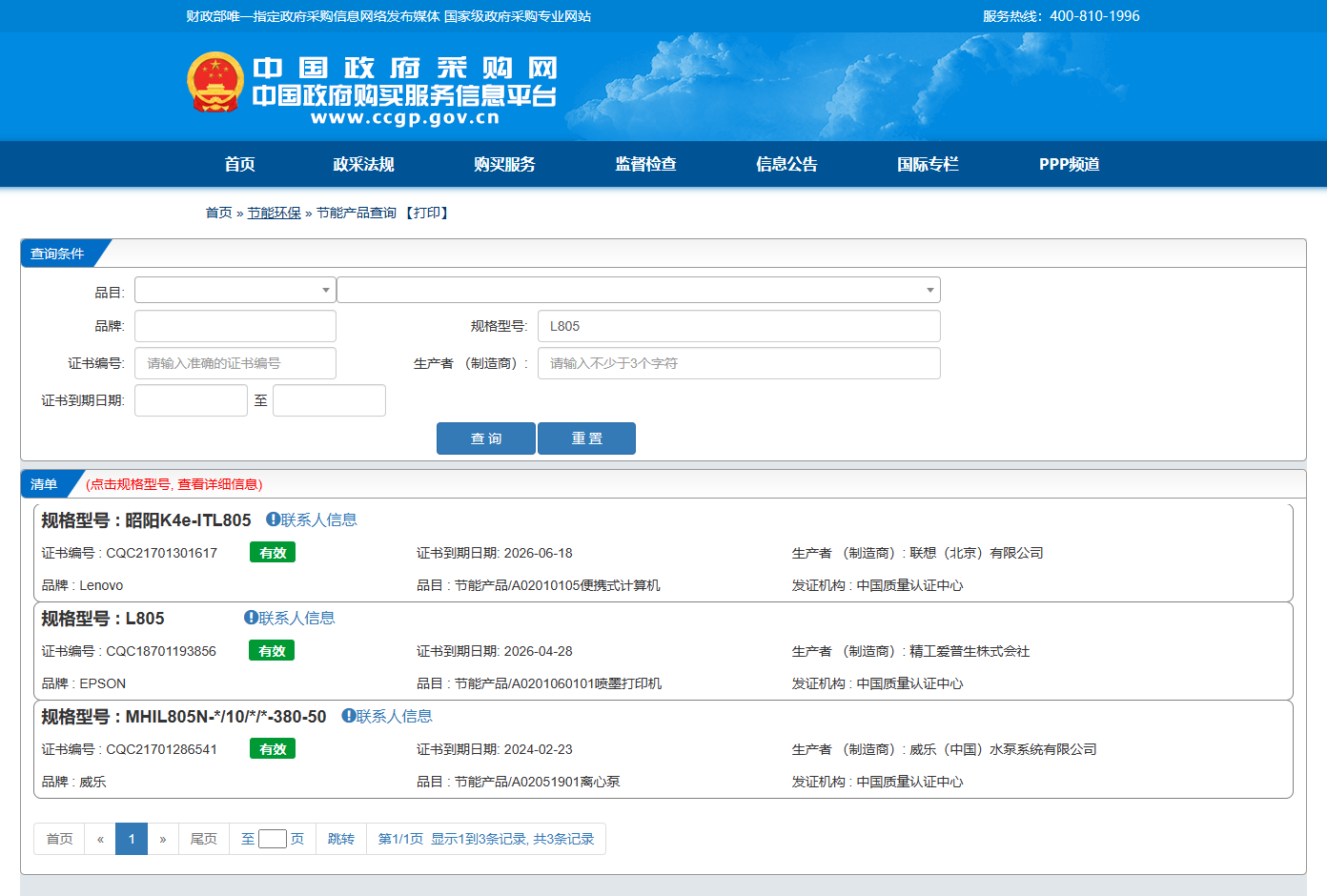The height and width of the screenshot is (896, 1327).
Task: Open the 节能环保 breadcrumb link
Action: pyautogui.click(x=274, y=213)
